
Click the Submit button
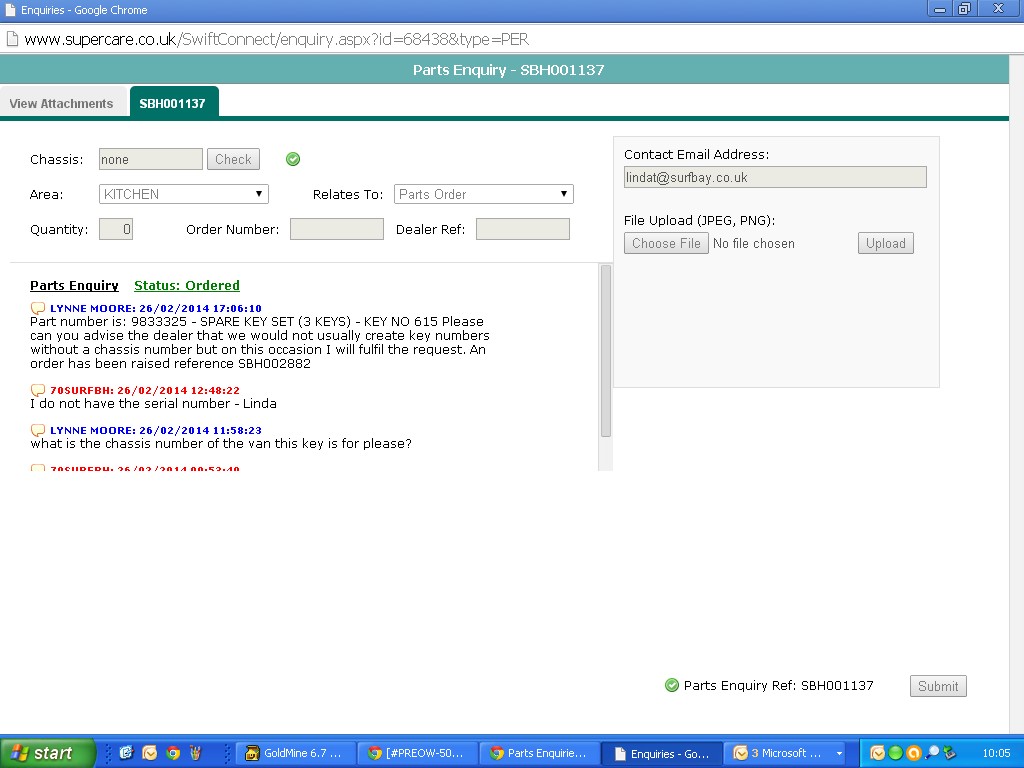tap(938, 686)
